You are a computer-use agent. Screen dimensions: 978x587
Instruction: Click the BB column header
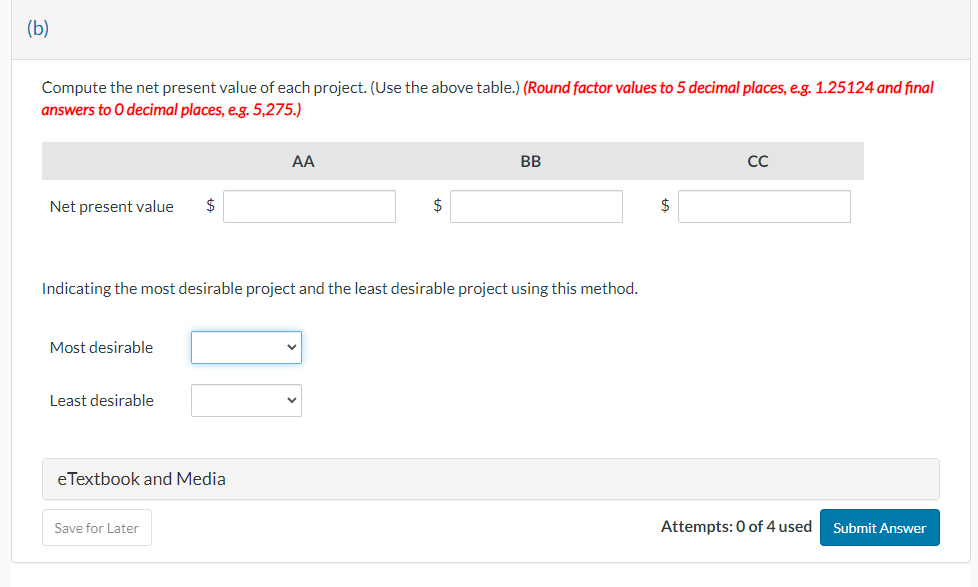point(530,161)
